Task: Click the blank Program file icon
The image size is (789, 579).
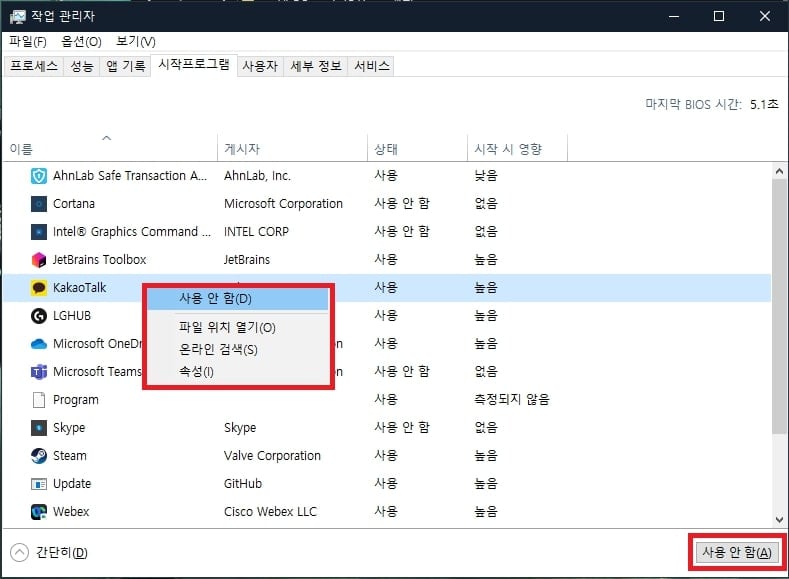Action: point(39,400)
